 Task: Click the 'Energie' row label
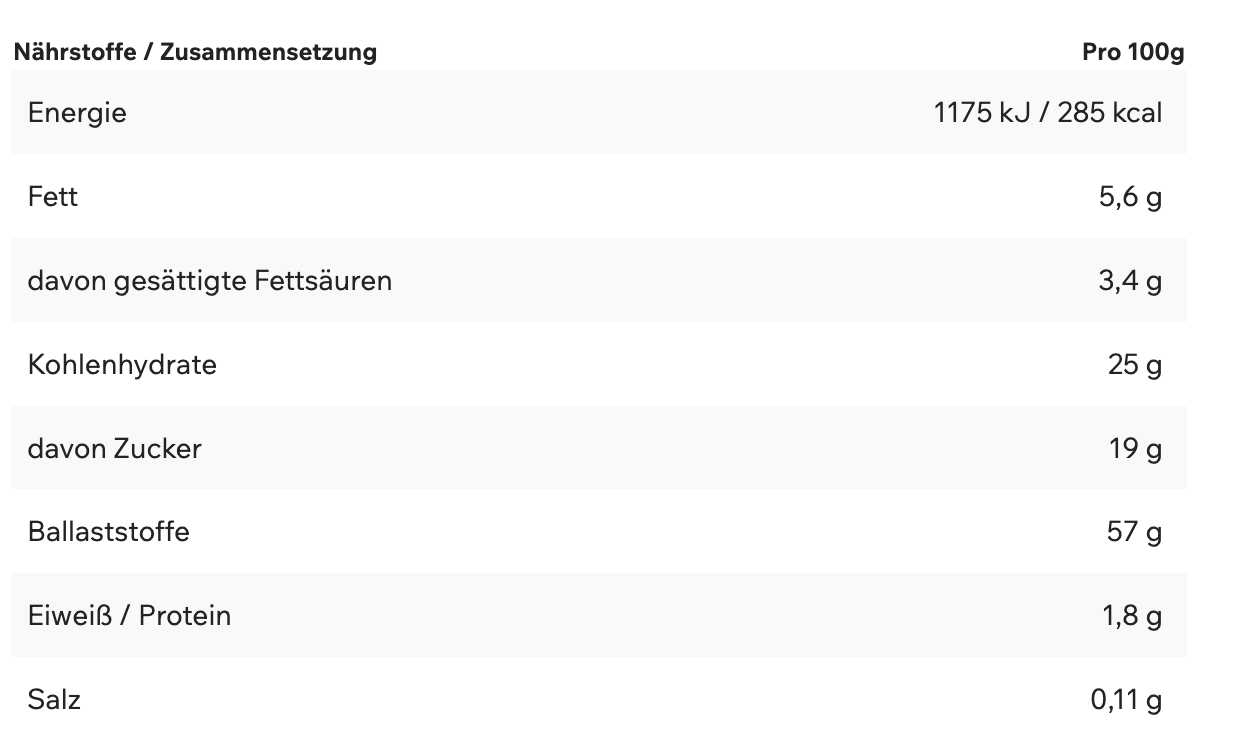pyautogui.click(x=77, y=112)
